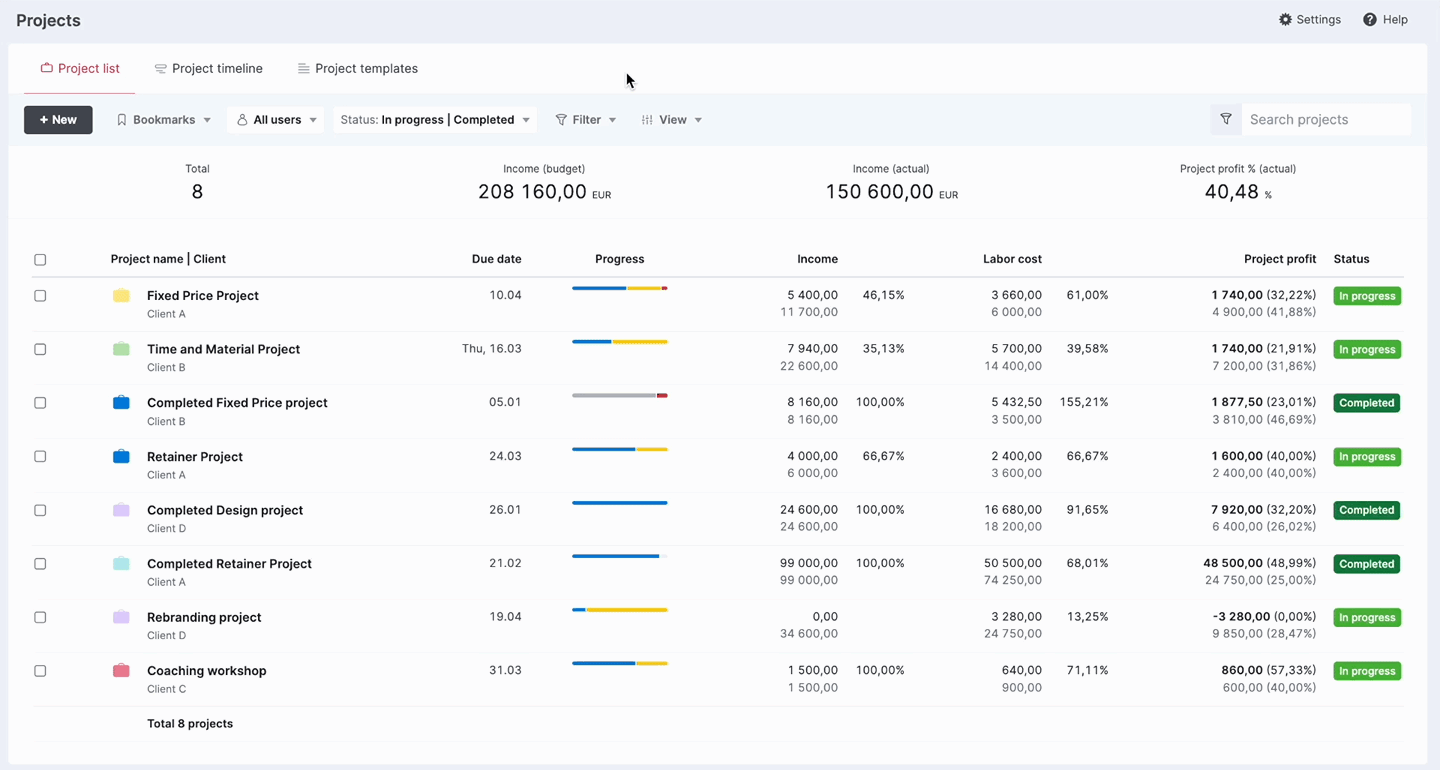Click the New project button

click(58, 120)
